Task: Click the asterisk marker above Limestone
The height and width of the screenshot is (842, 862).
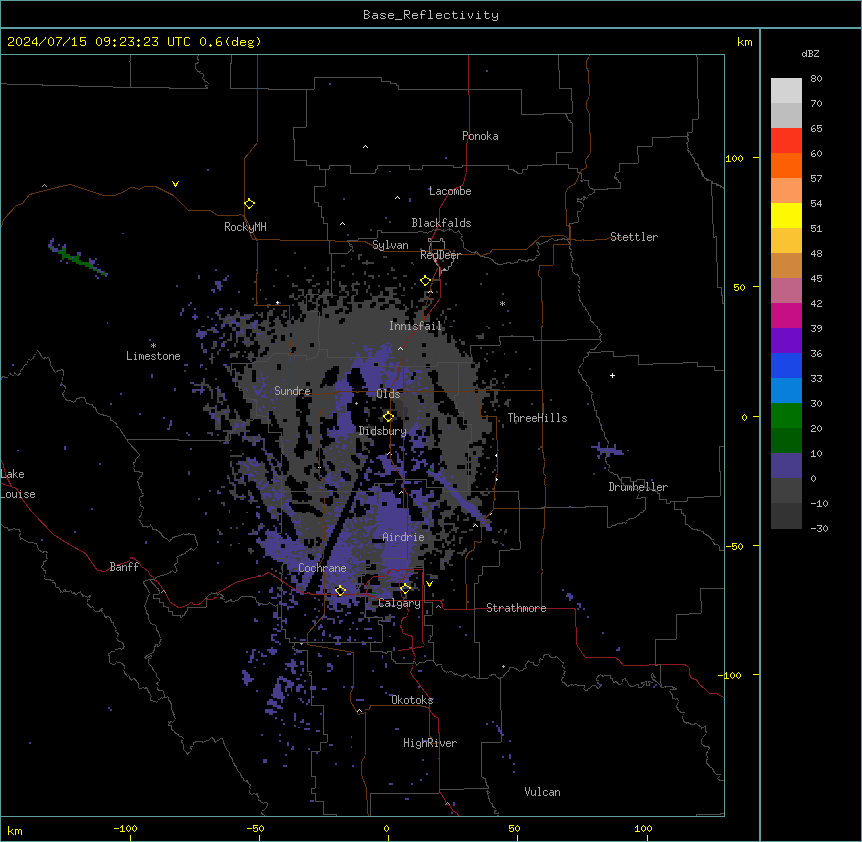Action: [153, 345]
